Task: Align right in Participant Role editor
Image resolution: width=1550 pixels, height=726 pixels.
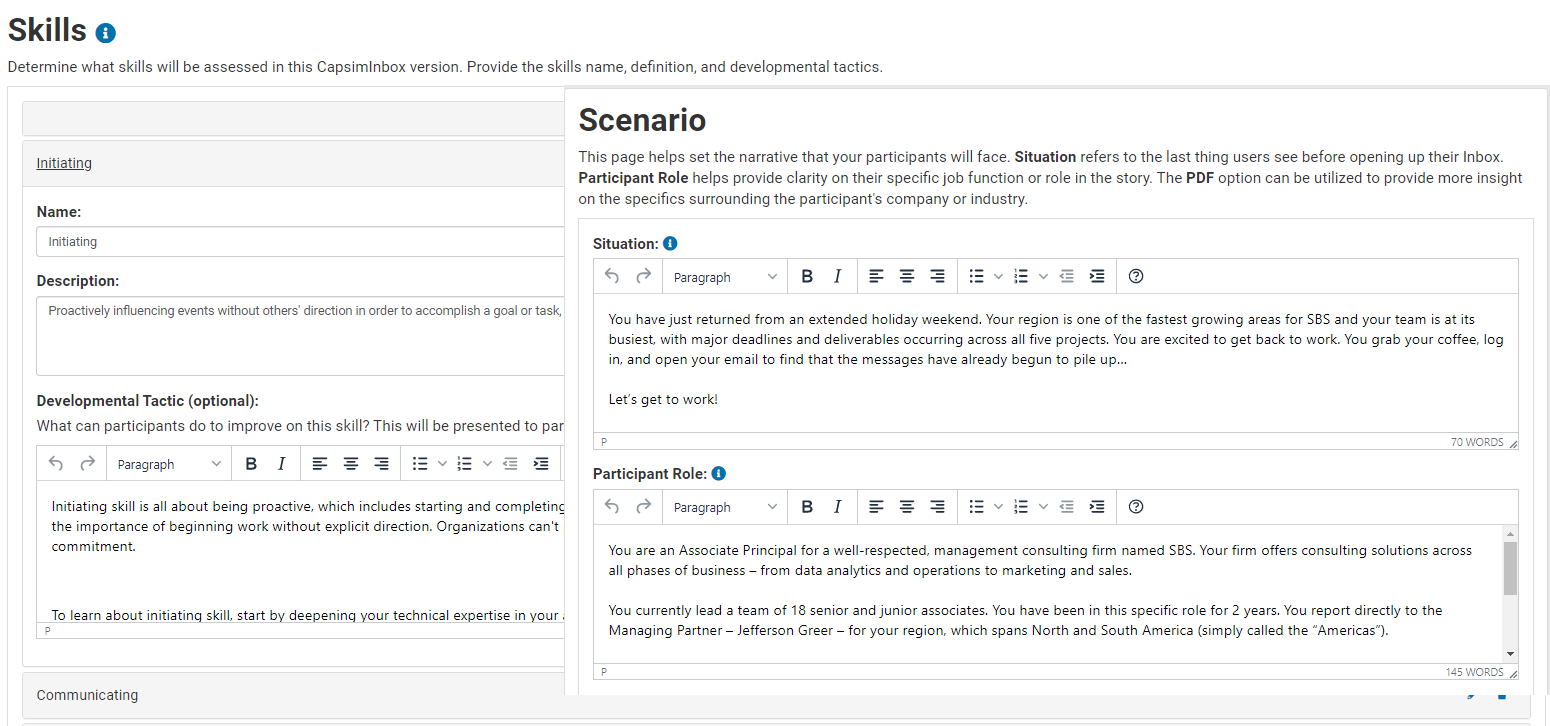Action: pyautogui.click(x=937, y=507)
